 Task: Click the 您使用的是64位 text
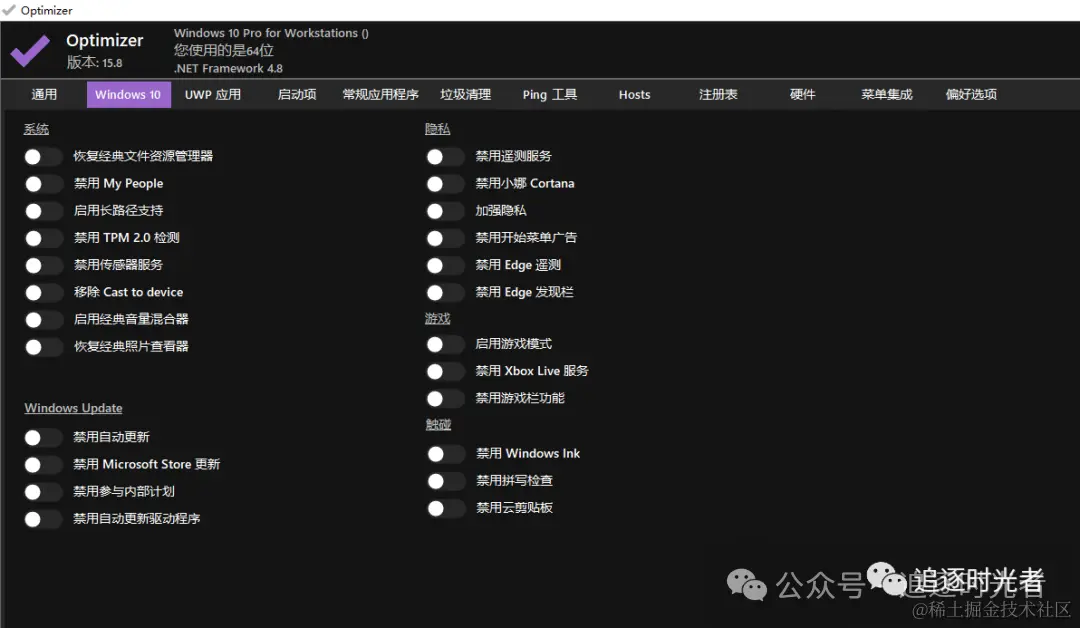click(224, 50)
